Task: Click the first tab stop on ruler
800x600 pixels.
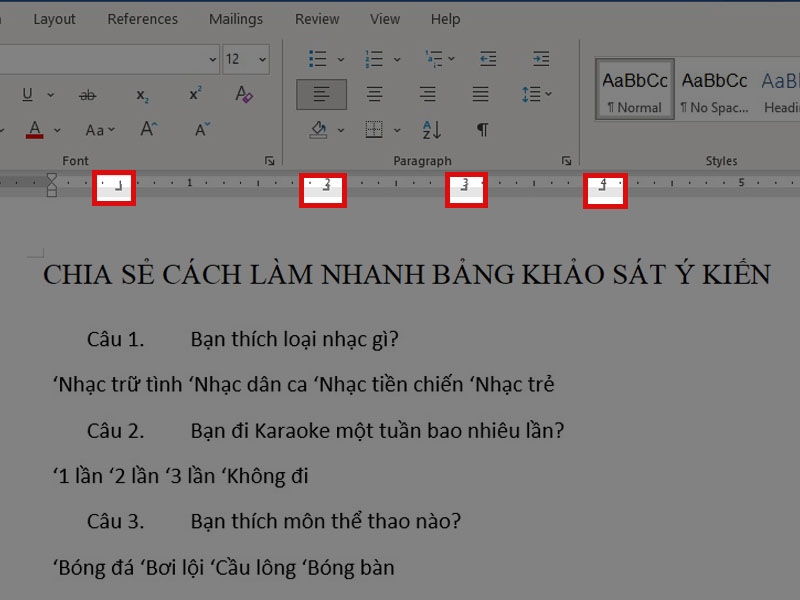Action: [118, 186]
